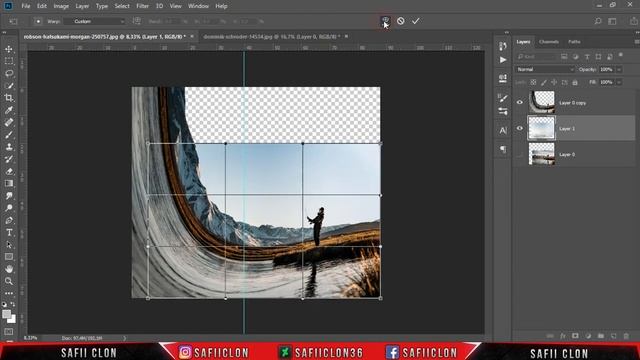Viewport: 640px width, 360px height.
Task: Open the Actions panel play icon
Action: tap(503, 60)
